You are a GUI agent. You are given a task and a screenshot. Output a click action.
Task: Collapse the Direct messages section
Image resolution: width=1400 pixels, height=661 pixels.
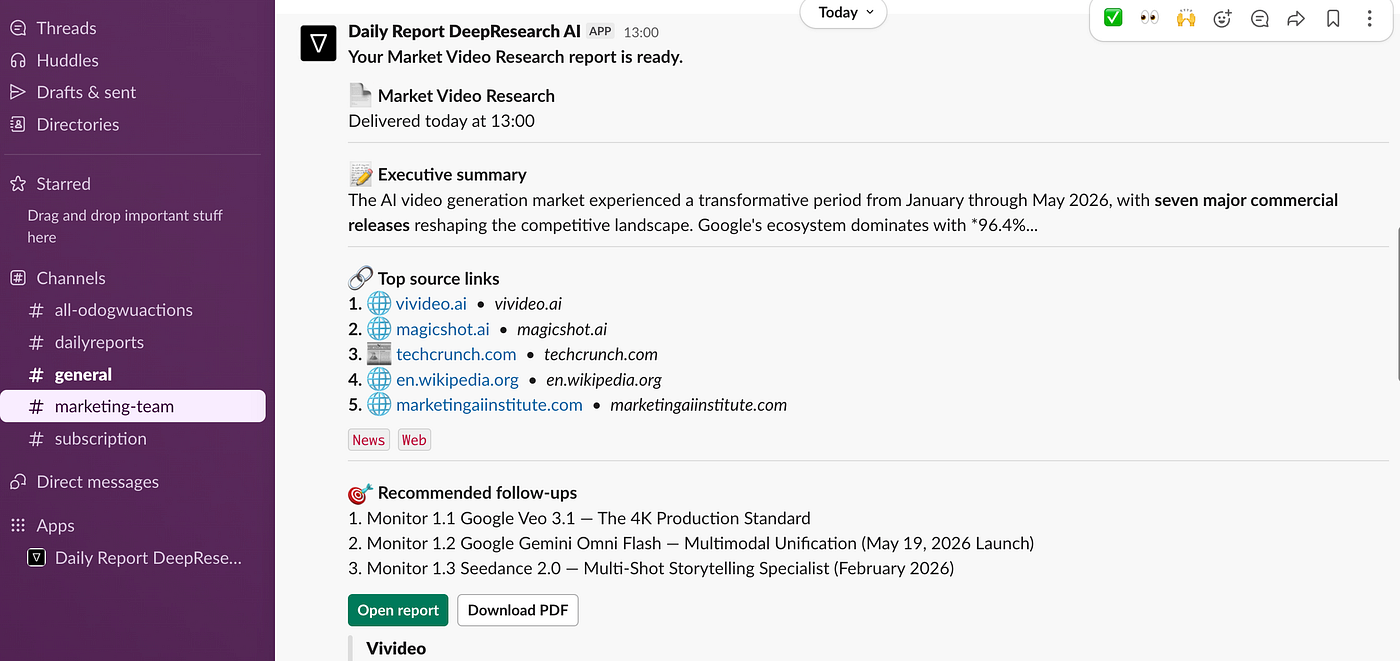click(x=97, y=482)
